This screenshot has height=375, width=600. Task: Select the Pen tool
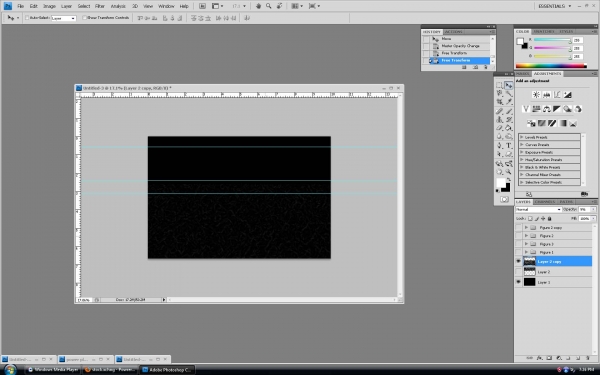pyautogui.click(x=499, y=145)
